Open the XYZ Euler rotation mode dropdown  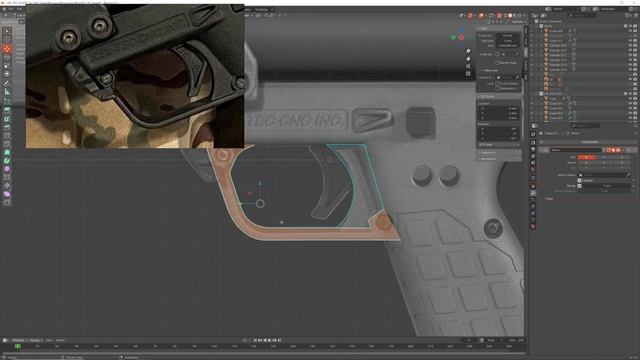pos(499,144)
